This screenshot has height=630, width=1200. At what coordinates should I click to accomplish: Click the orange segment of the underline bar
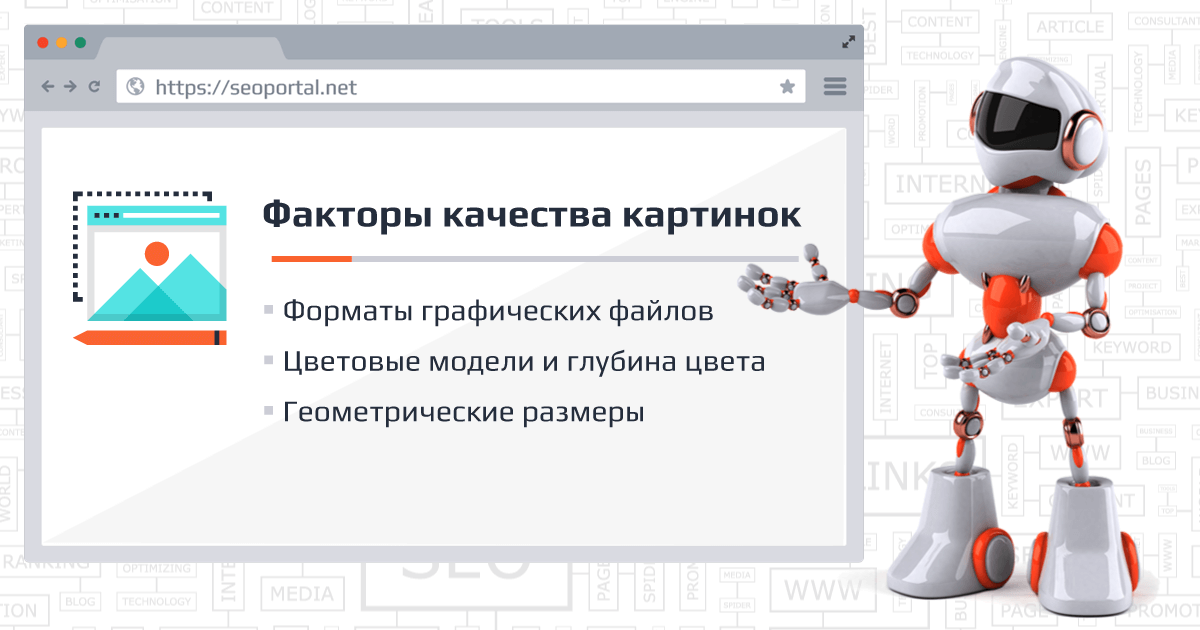(x=311, y=259)
